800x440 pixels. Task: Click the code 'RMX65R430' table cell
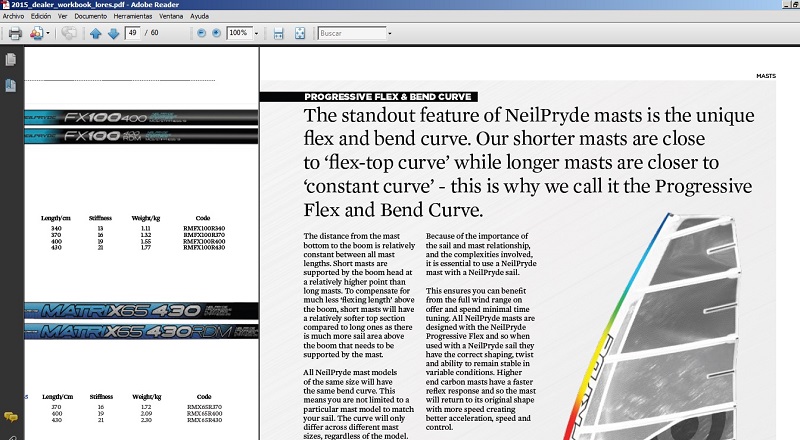pos(204,420)
